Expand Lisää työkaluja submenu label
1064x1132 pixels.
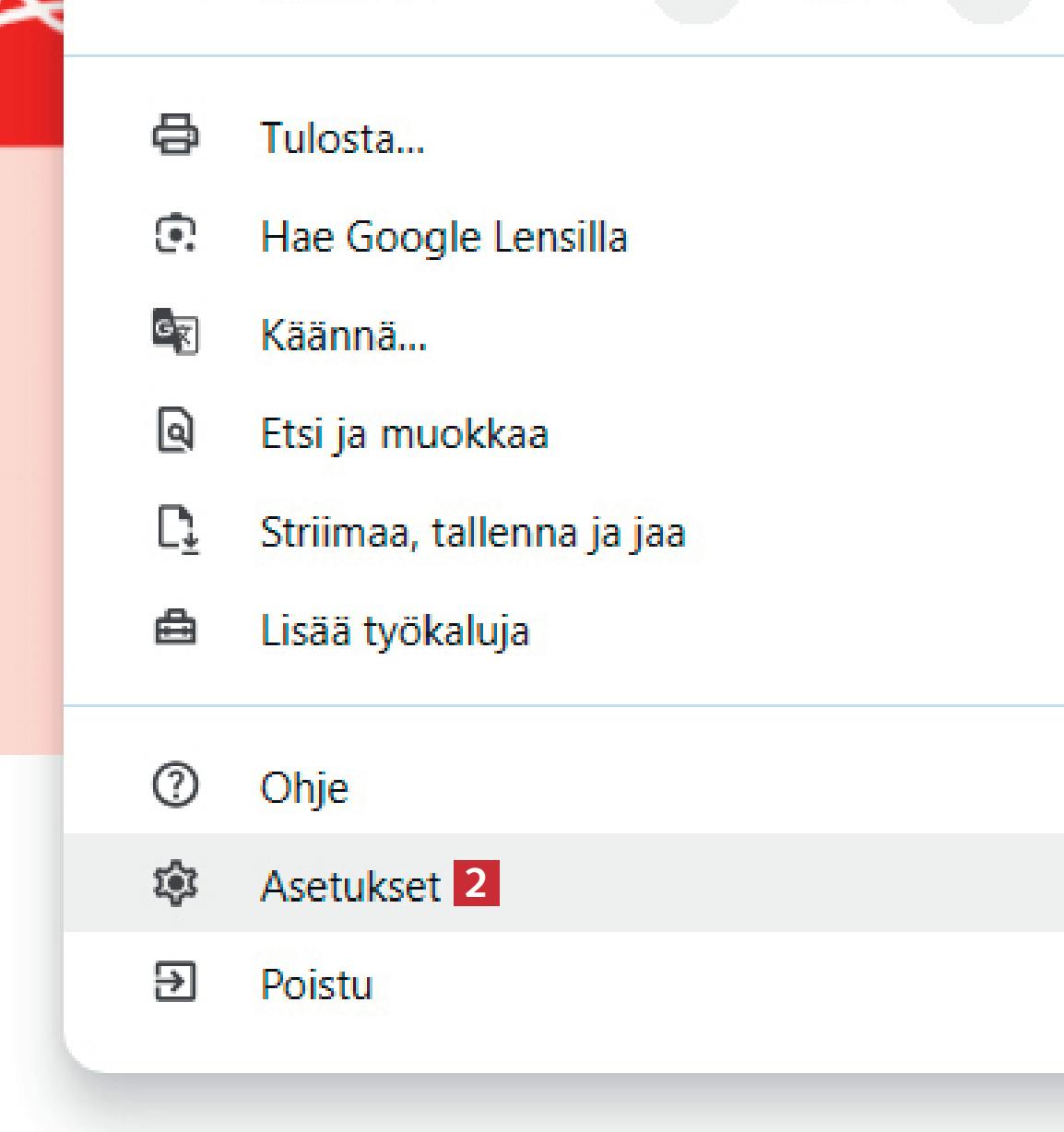(x=395, y=631)
